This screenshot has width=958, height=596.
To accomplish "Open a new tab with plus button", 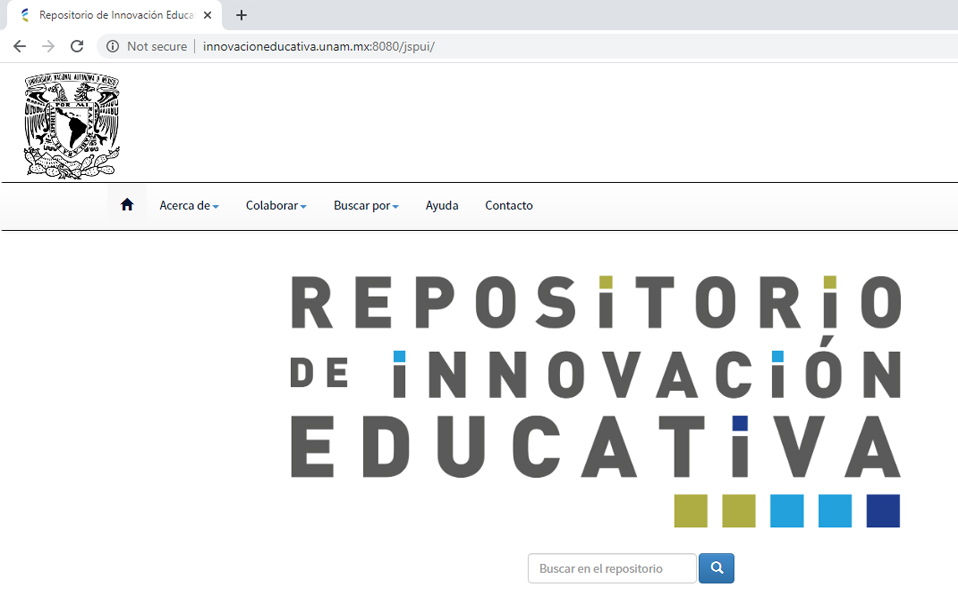I will click(x=241, y=15).
